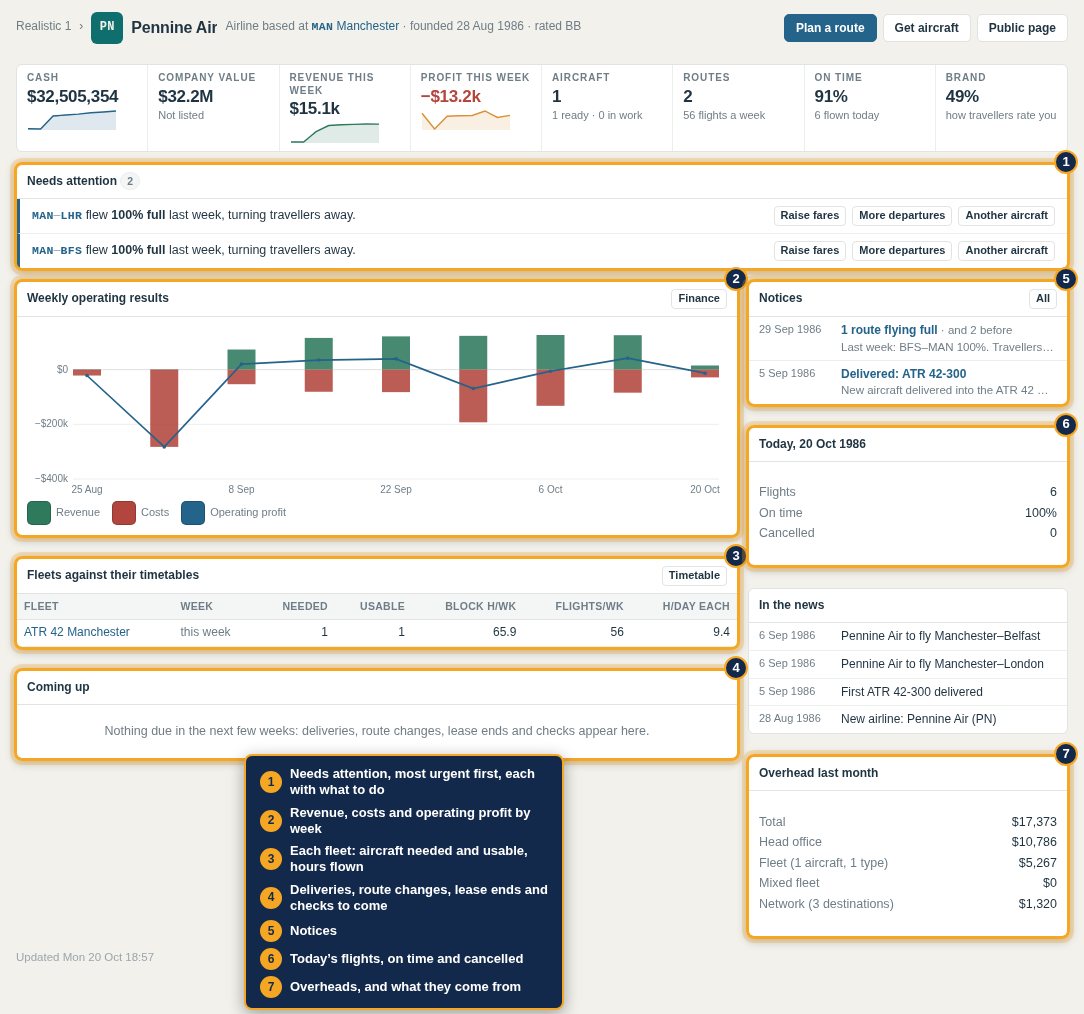Click the Brand 49% stat
Image resolution: width=1084 pixels, height=1014 pixels.
(x=1000, y=108)
